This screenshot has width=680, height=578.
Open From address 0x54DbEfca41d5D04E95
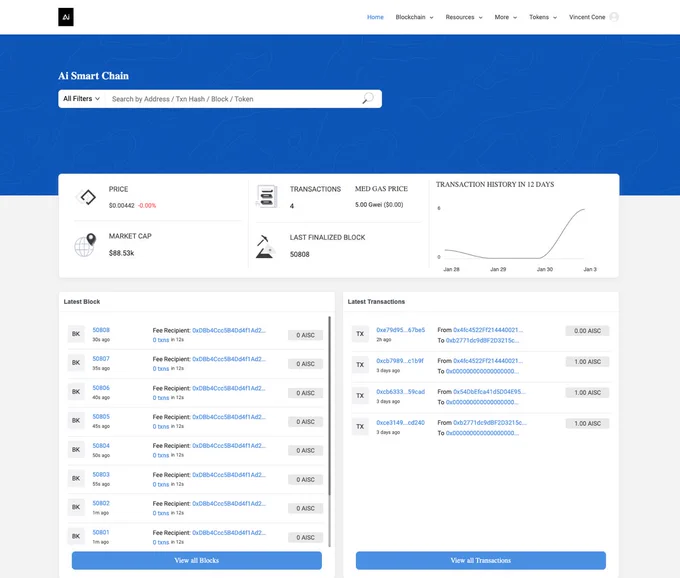(x=489, y=392)
